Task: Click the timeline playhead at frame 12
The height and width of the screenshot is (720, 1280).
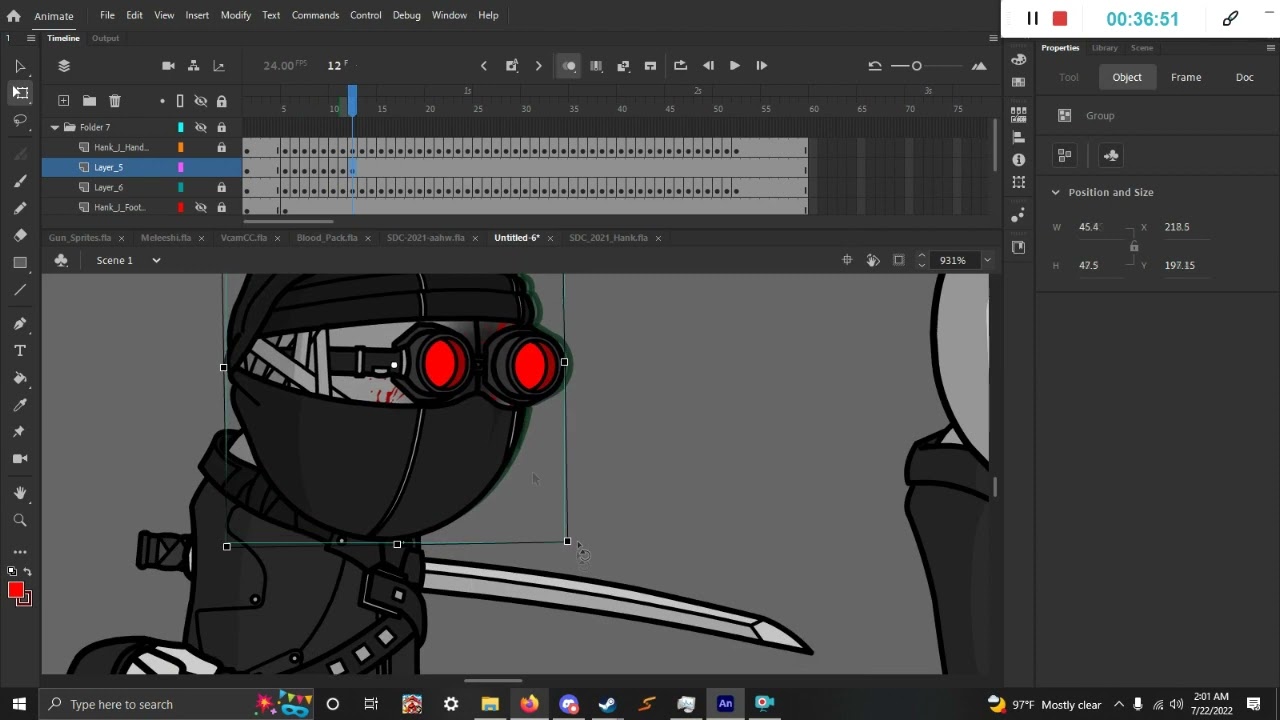Action: tap(352, 100)
